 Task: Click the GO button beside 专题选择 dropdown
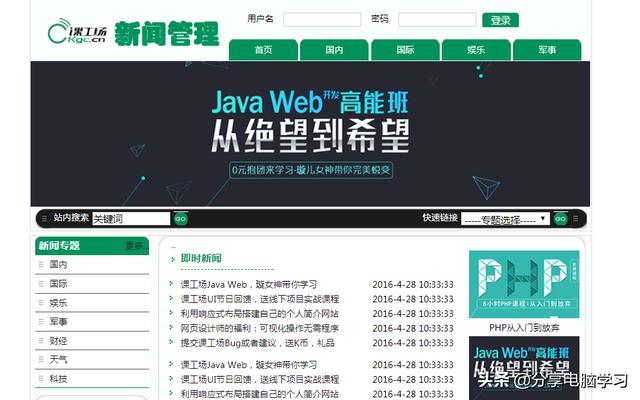(x=560, y=219)
